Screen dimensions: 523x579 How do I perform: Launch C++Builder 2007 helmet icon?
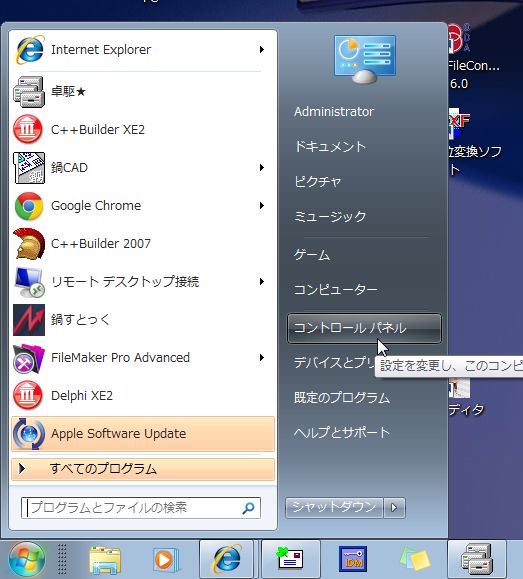(x=29, y=244)
